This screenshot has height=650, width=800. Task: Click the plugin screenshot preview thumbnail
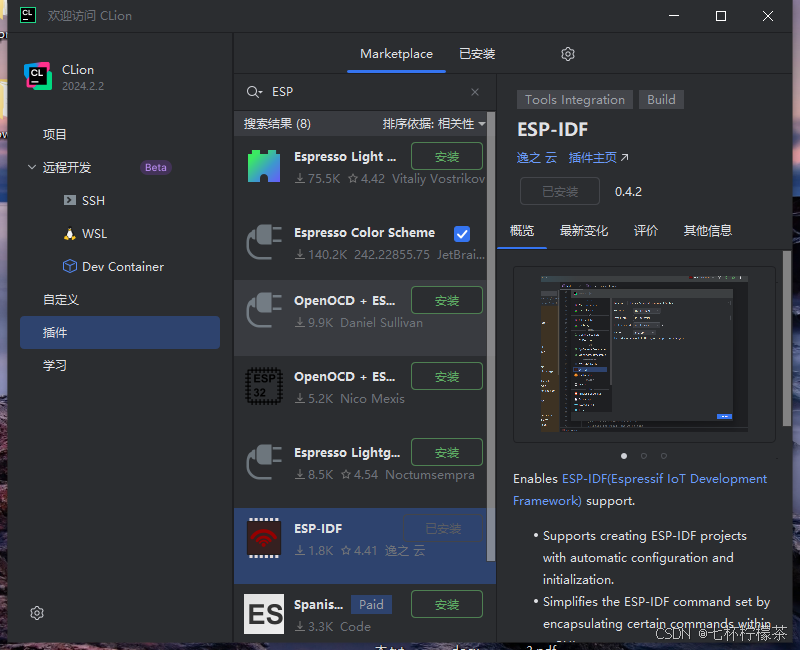[x=644, y=354]
